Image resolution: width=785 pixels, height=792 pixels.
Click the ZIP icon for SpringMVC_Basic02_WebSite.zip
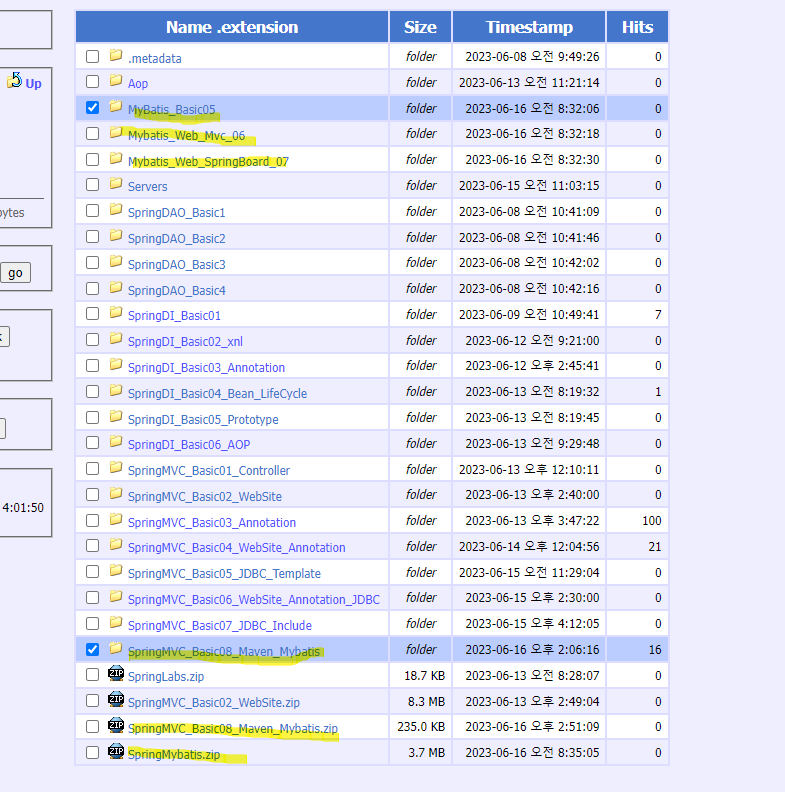click(116, 700)
